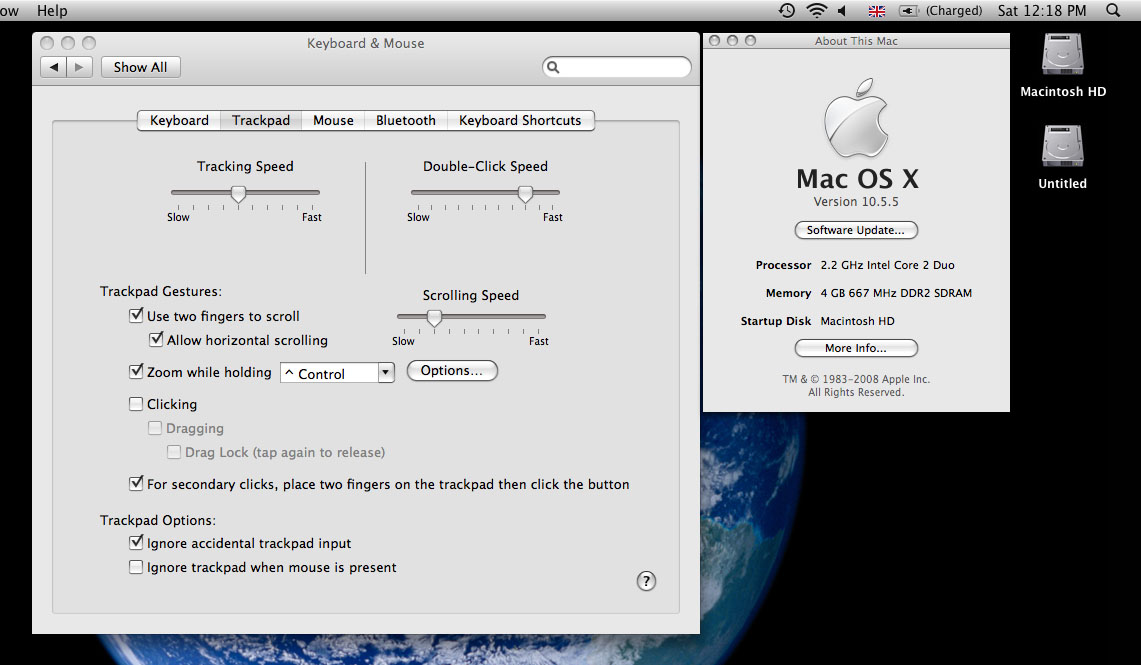Click the System Preferences search field
Image resolution: width=1141 pixels, height=665 pixels.
click(616, 67)
